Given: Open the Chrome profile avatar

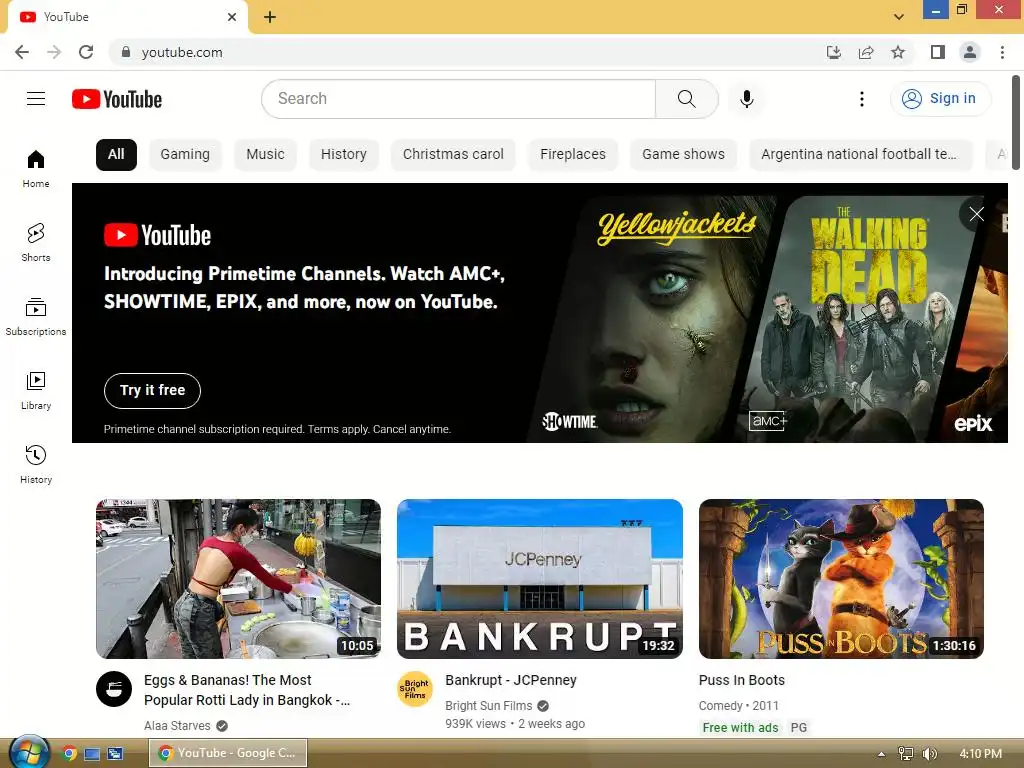Looking at the screenshot, I should tap(970, 52).
